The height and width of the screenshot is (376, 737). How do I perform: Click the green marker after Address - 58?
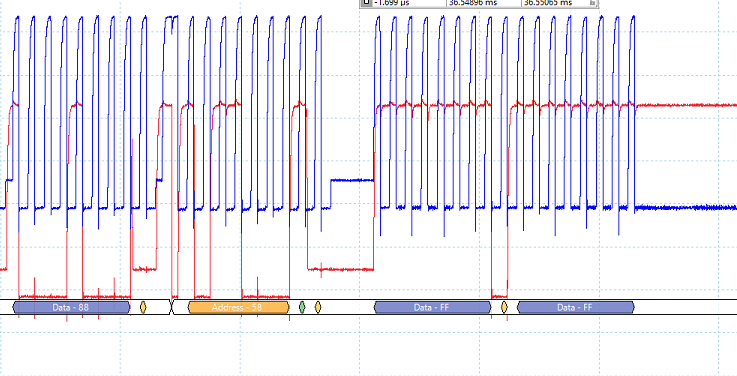coord(302,307)
